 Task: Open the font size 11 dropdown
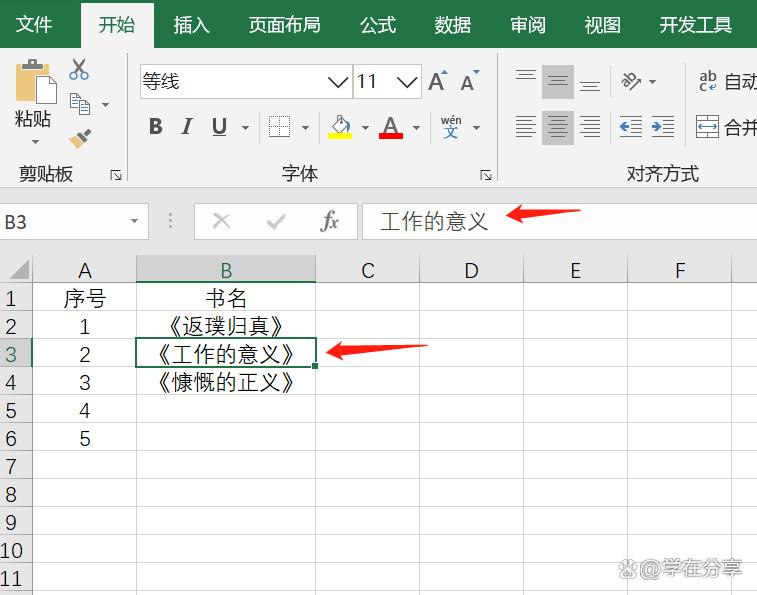[x=407, y=82]
